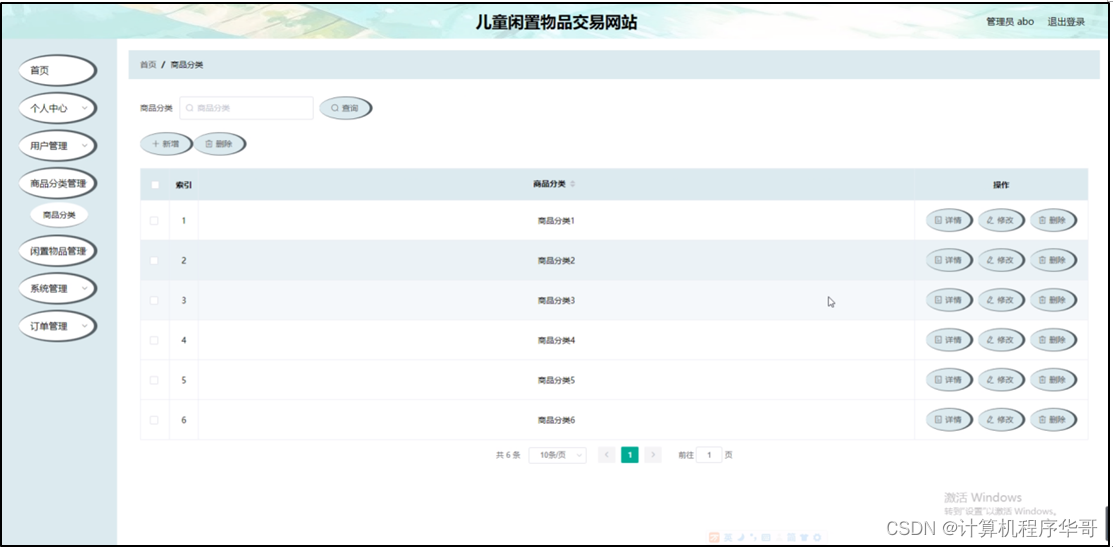Open 详情 for 商品分类5
1113x547 pixels.
pyautogui.click(x=949, y=380)
